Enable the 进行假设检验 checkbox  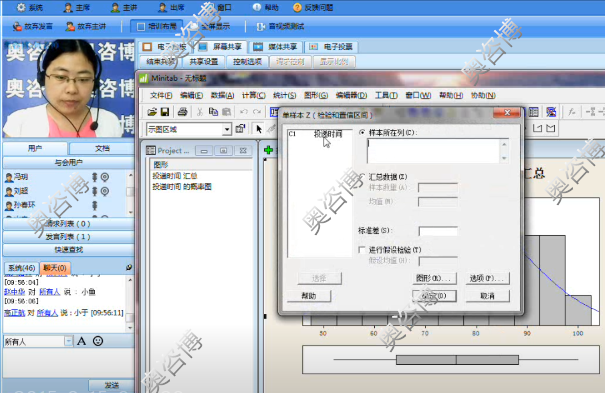[x=362, y=250]
